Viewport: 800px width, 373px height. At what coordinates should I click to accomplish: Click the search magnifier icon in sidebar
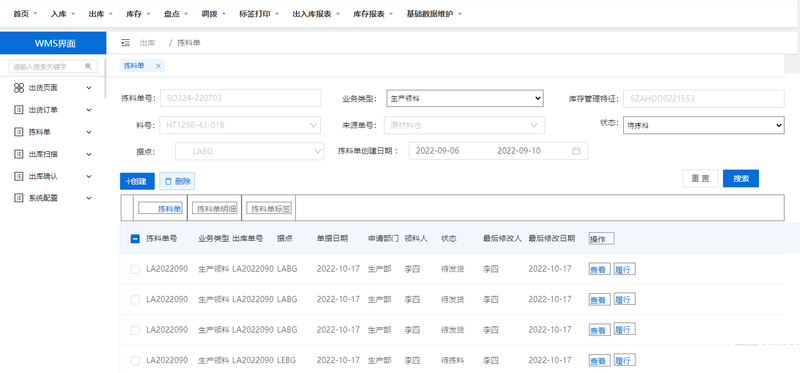tap(88, 66)
